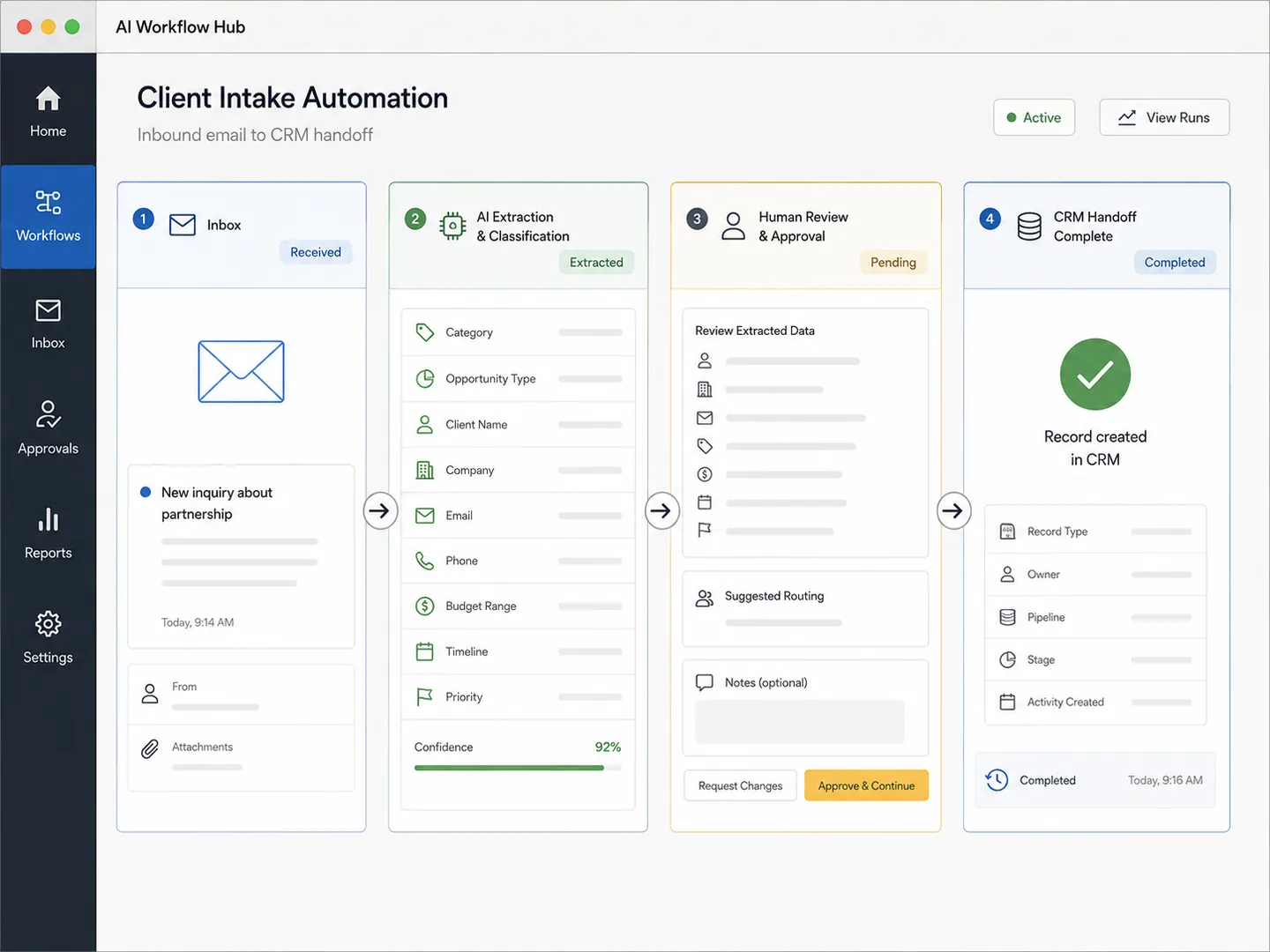Click the View Runs chart icon

[1126, 117]
